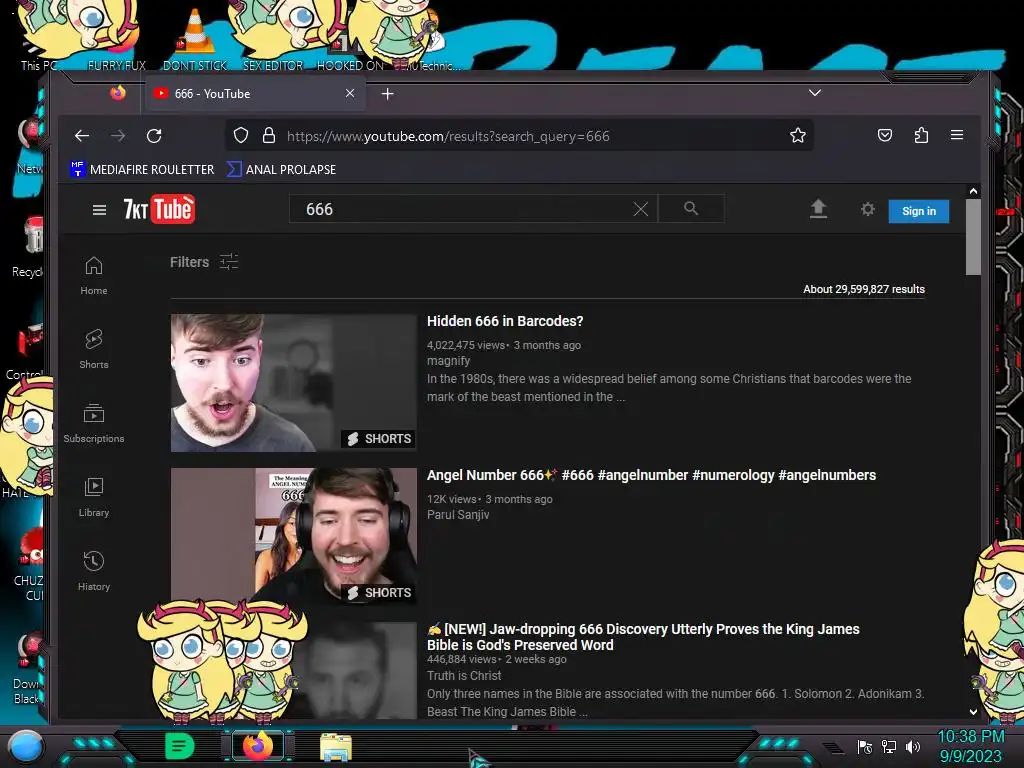Open Hidden 666 in Barcodes thumbnail

tap(293, 383)
